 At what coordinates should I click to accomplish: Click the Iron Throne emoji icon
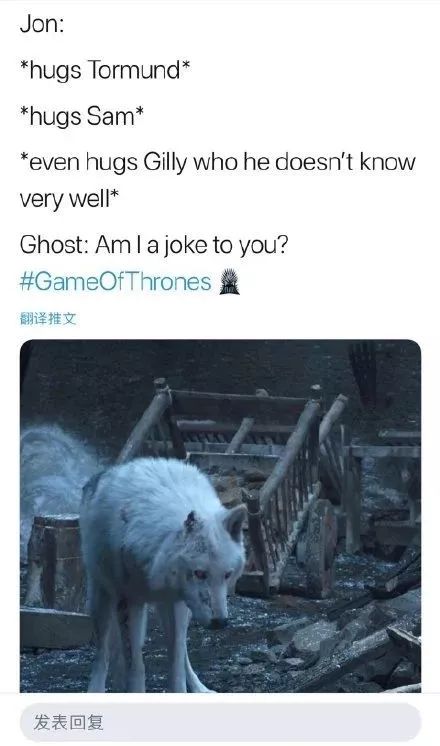[x=229, y=282]
